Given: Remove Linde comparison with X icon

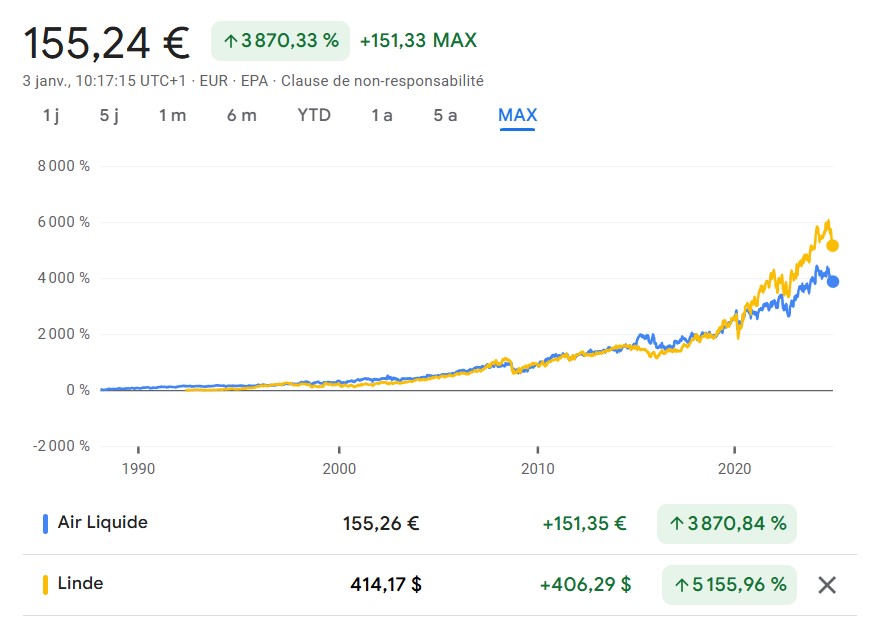Looking at the screenshot, I should click(827, 585).
